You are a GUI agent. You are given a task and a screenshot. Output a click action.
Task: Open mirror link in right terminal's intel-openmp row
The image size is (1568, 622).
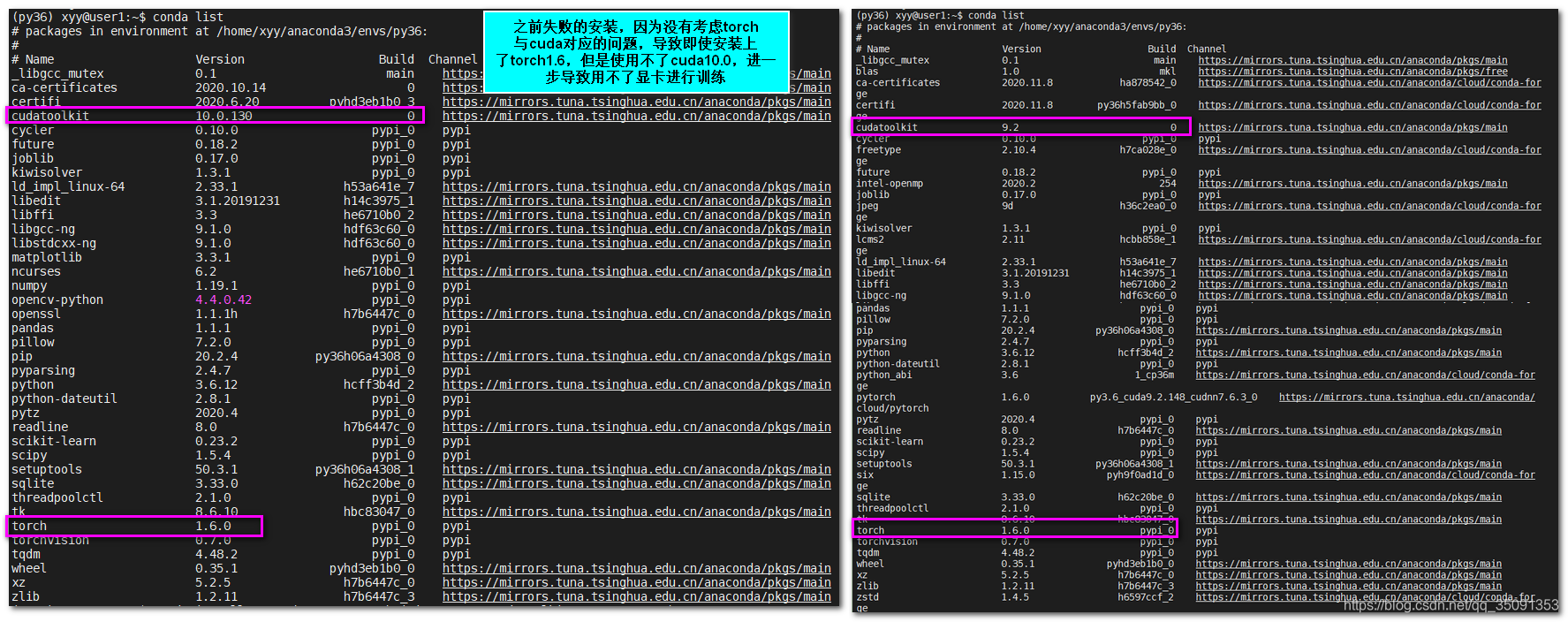point(1353,184)
